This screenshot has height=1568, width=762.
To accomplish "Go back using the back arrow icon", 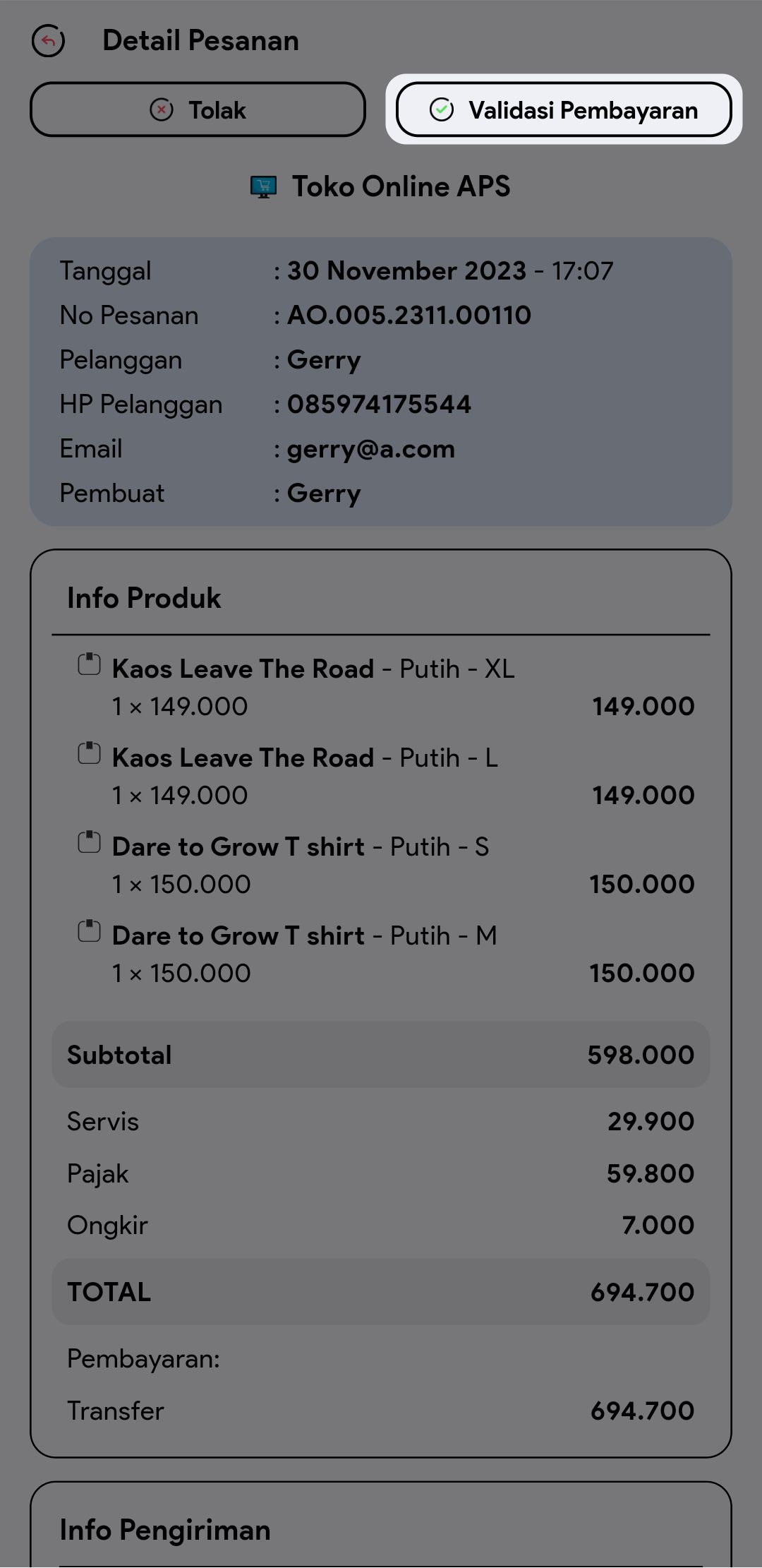I will [x=48, y=41].
